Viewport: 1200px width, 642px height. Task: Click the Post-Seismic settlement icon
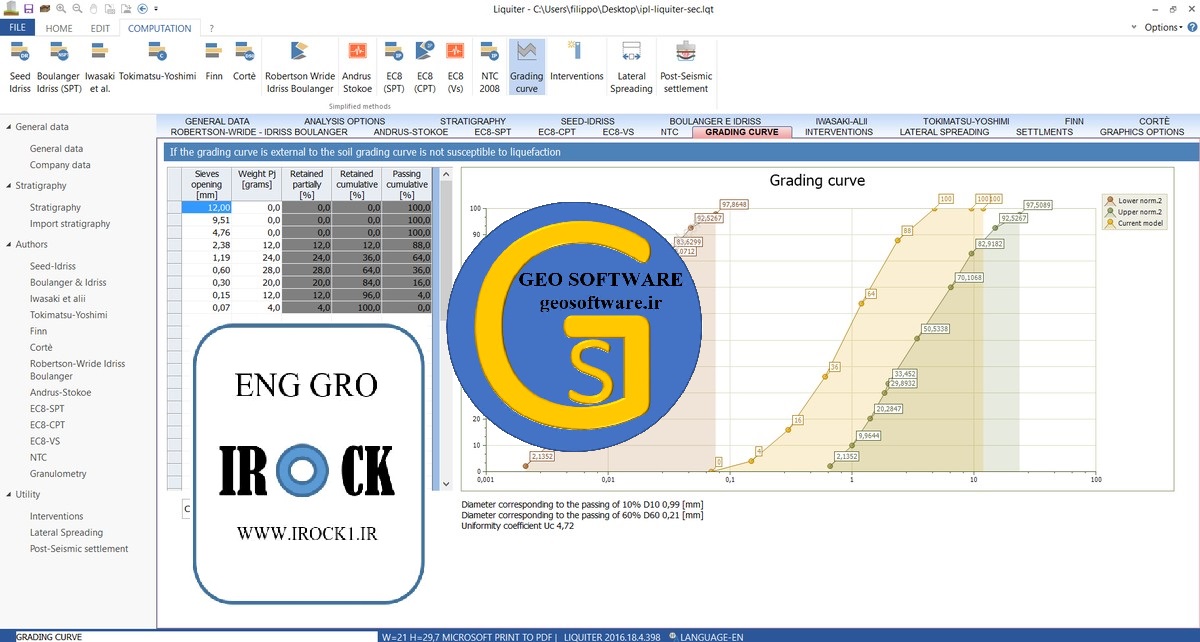point(685,52)
